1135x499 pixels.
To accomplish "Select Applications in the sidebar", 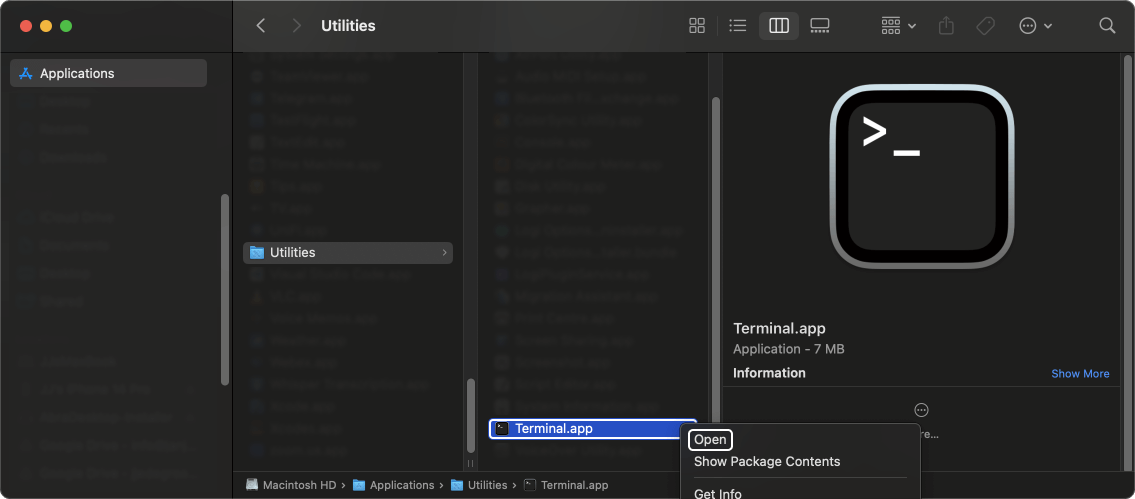I will (x=109, y=73).
